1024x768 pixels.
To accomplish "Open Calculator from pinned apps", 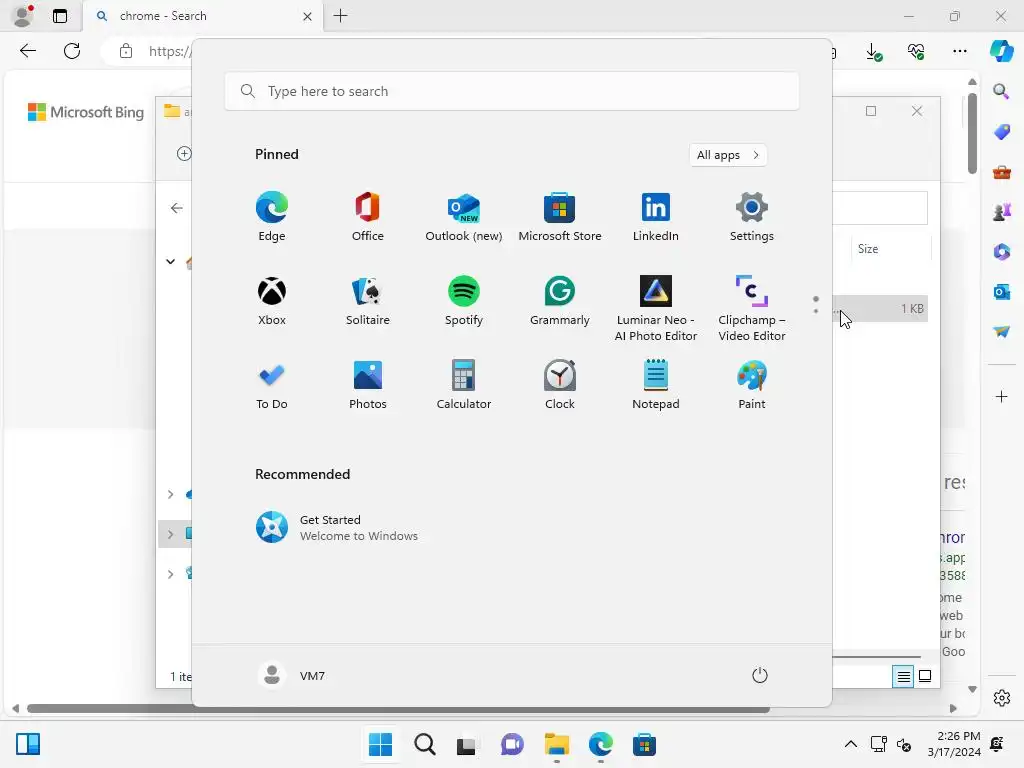I will coord(464,385).
